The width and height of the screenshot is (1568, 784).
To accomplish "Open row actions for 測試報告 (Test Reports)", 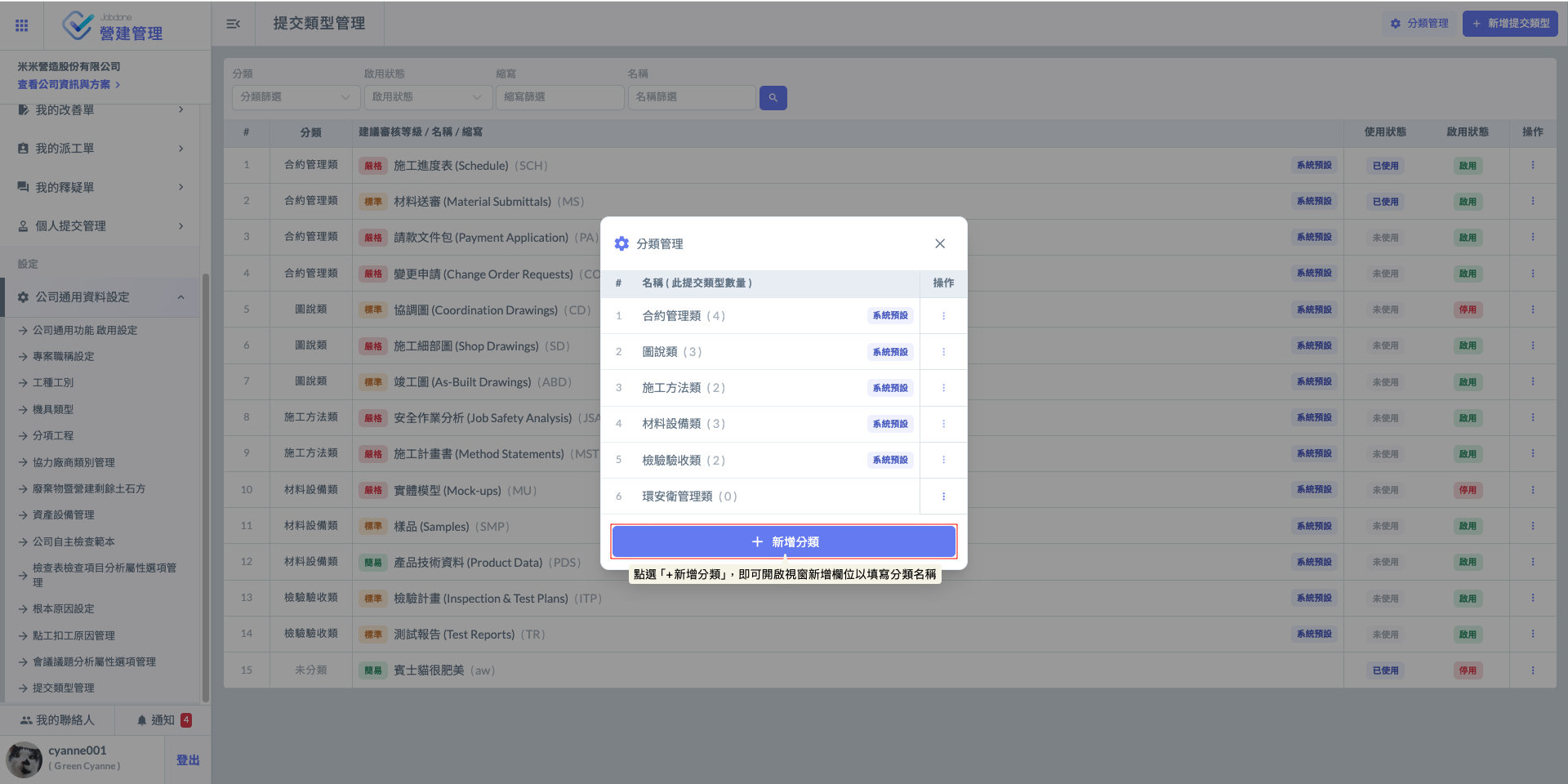I will point(1532,634).
